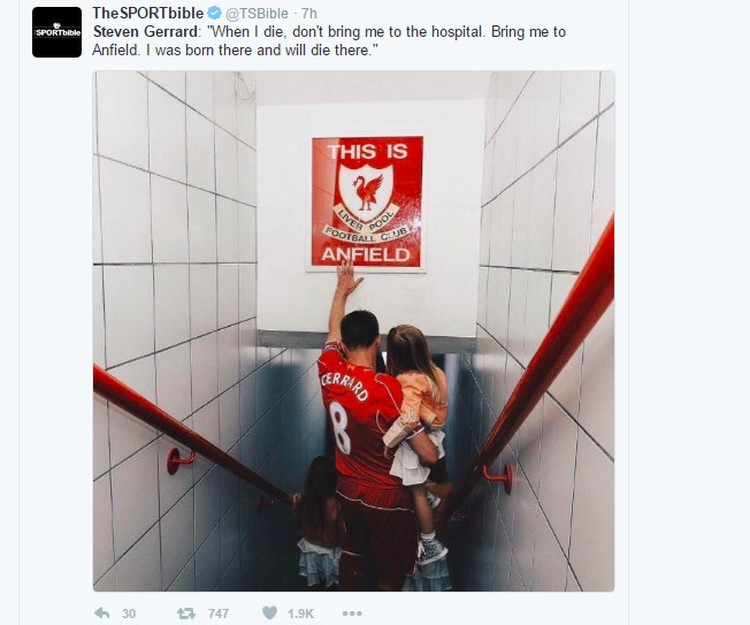The image size is (750, 625).
Task: View the 747 retweets count
Action: click(x=218, y=614)
